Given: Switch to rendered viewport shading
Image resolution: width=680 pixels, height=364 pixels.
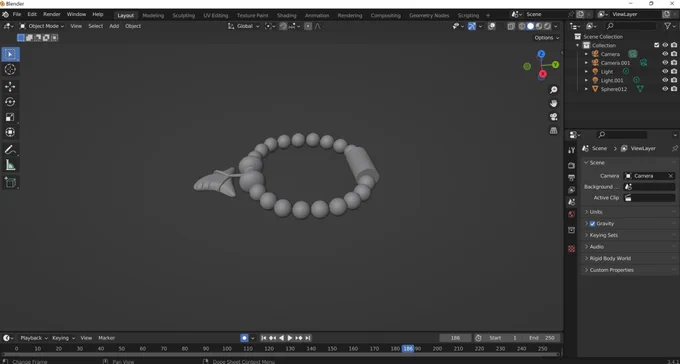Looking at the screenshot, I should 547,26.
